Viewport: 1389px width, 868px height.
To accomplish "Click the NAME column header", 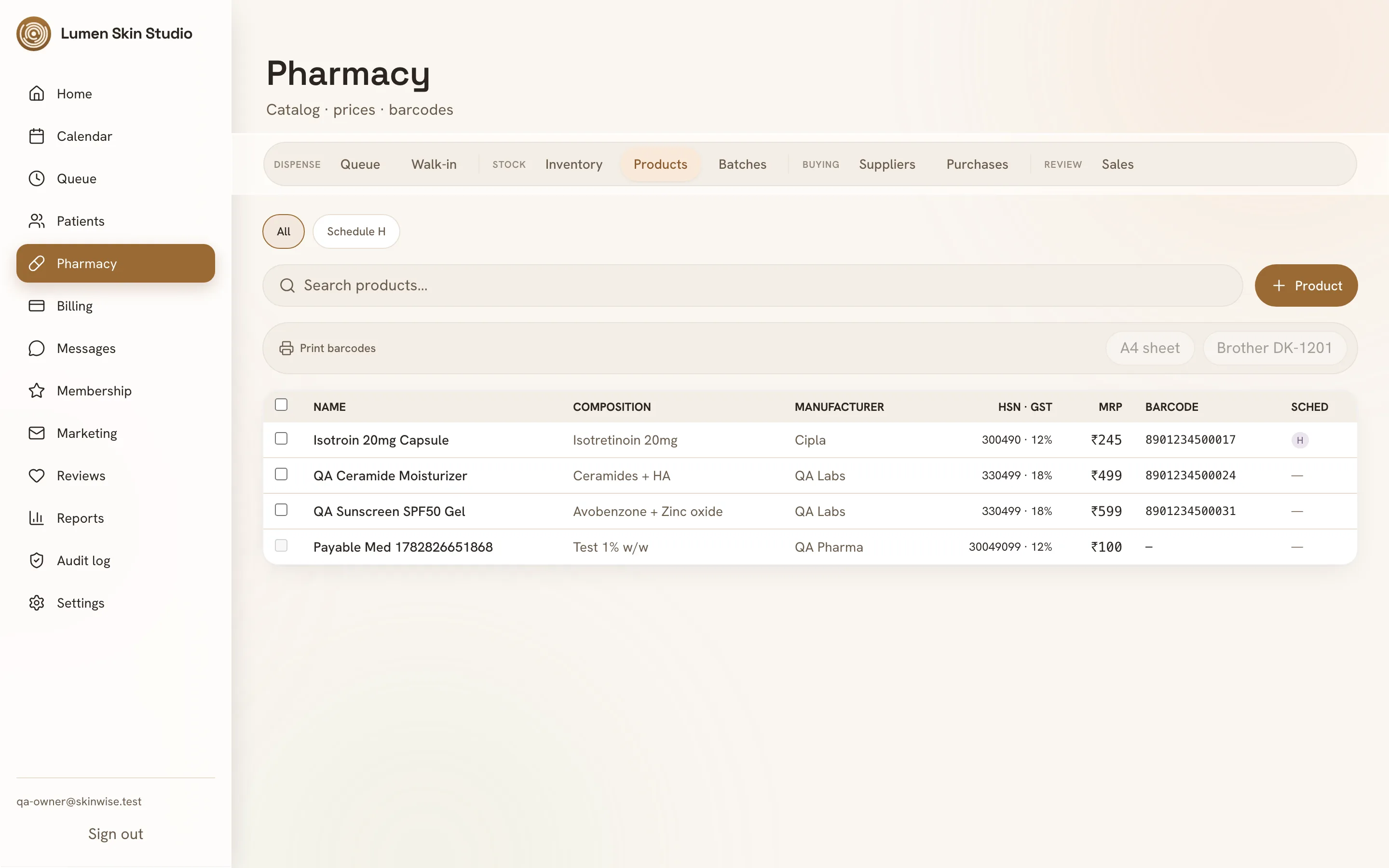I will 329,407.
